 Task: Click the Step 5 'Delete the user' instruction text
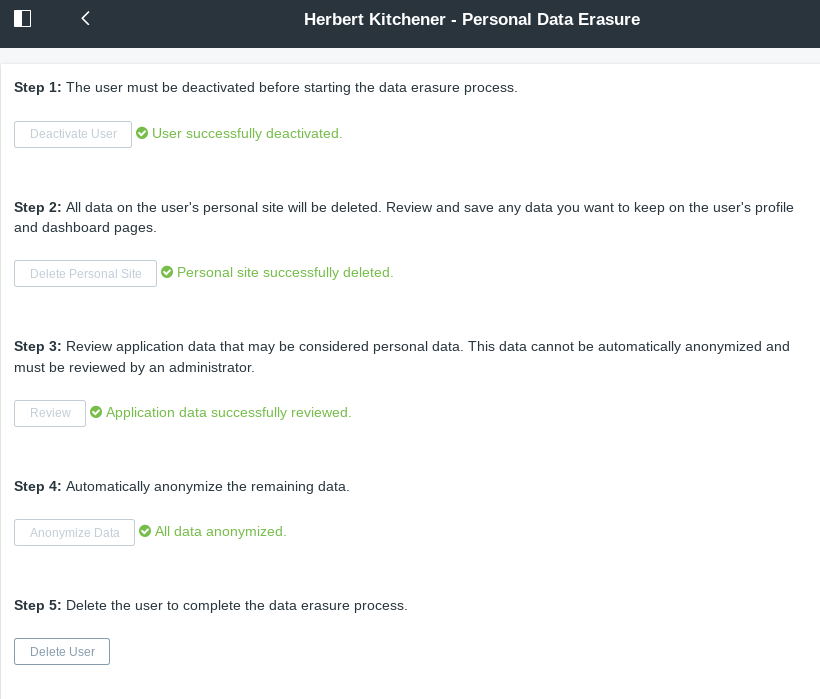click(211, 605)
